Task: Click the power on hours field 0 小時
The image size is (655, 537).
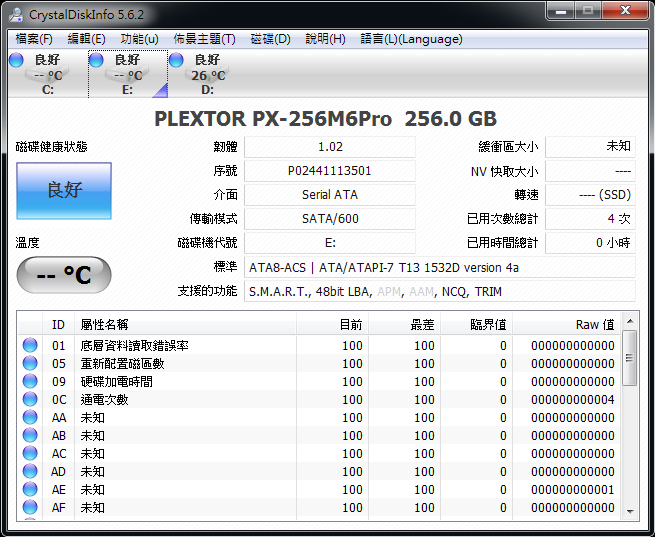Action: [591, 243]
